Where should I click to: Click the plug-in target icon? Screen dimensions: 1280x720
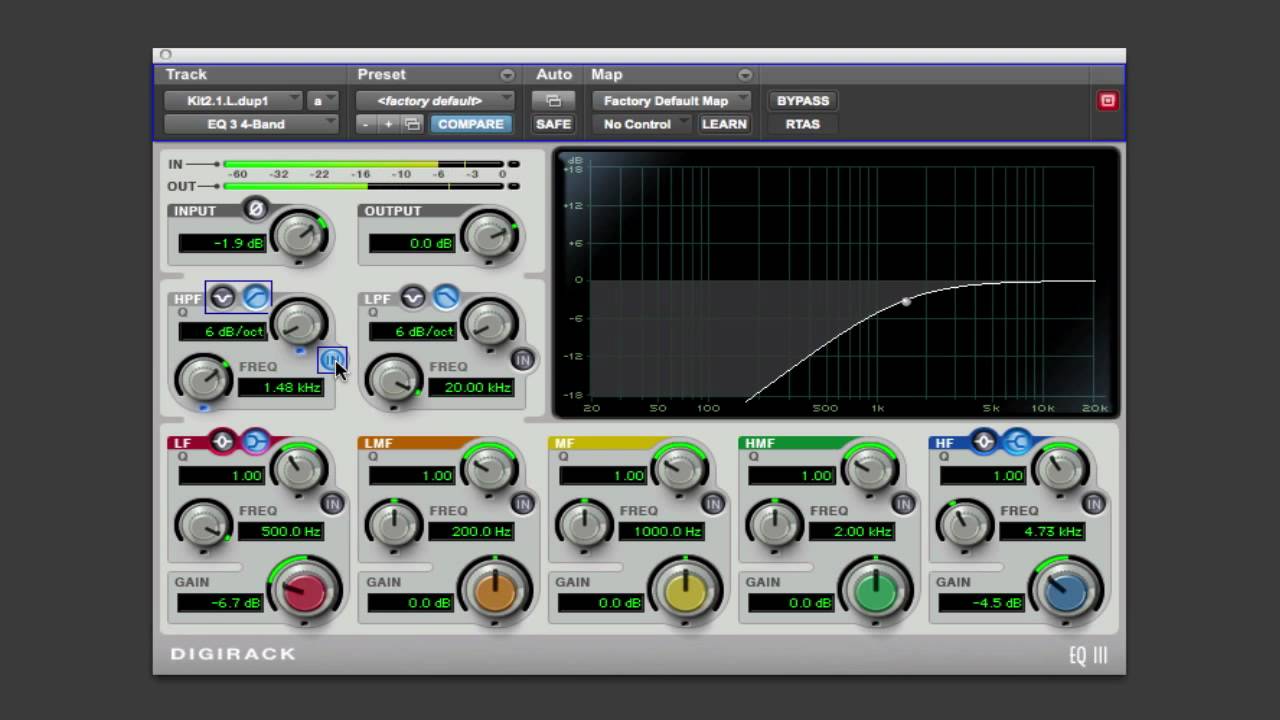(x=1107, y=101)
